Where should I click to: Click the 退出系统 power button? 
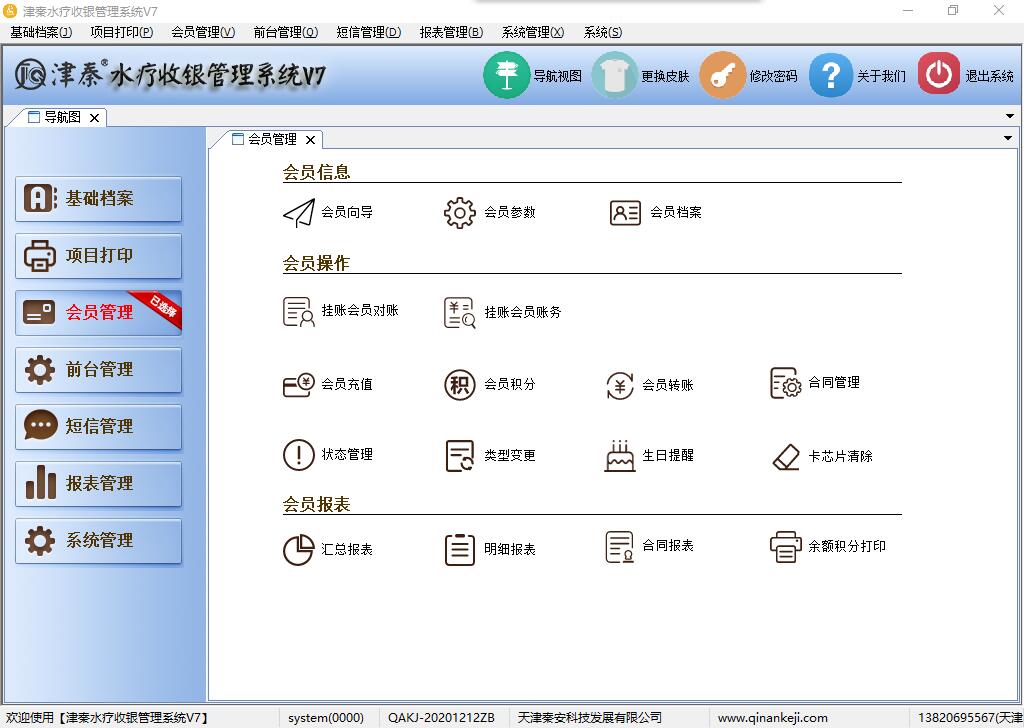[x=939, y=75]
